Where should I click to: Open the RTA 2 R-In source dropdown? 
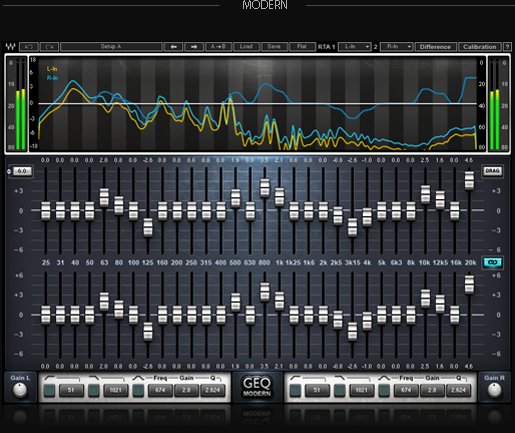tap(396, 47)
